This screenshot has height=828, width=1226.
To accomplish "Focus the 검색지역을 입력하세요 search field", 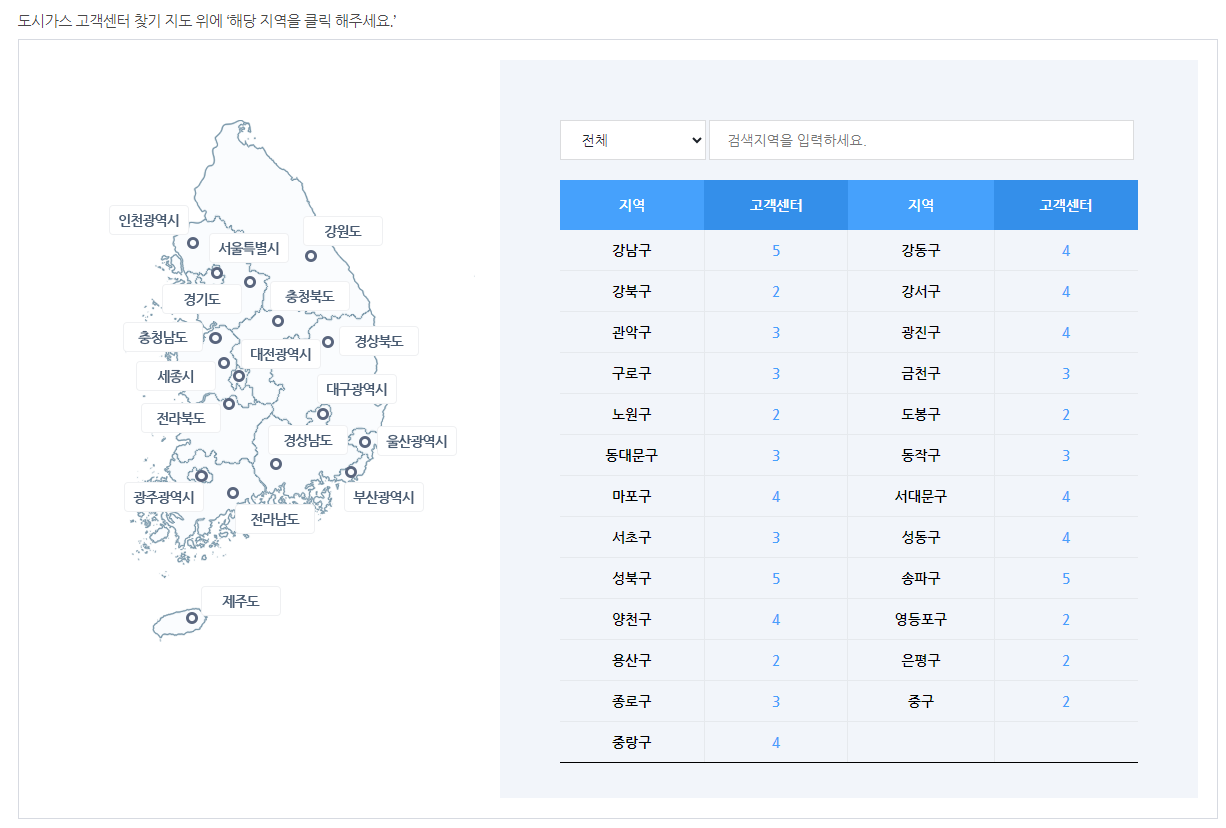I will click(921, 140).
